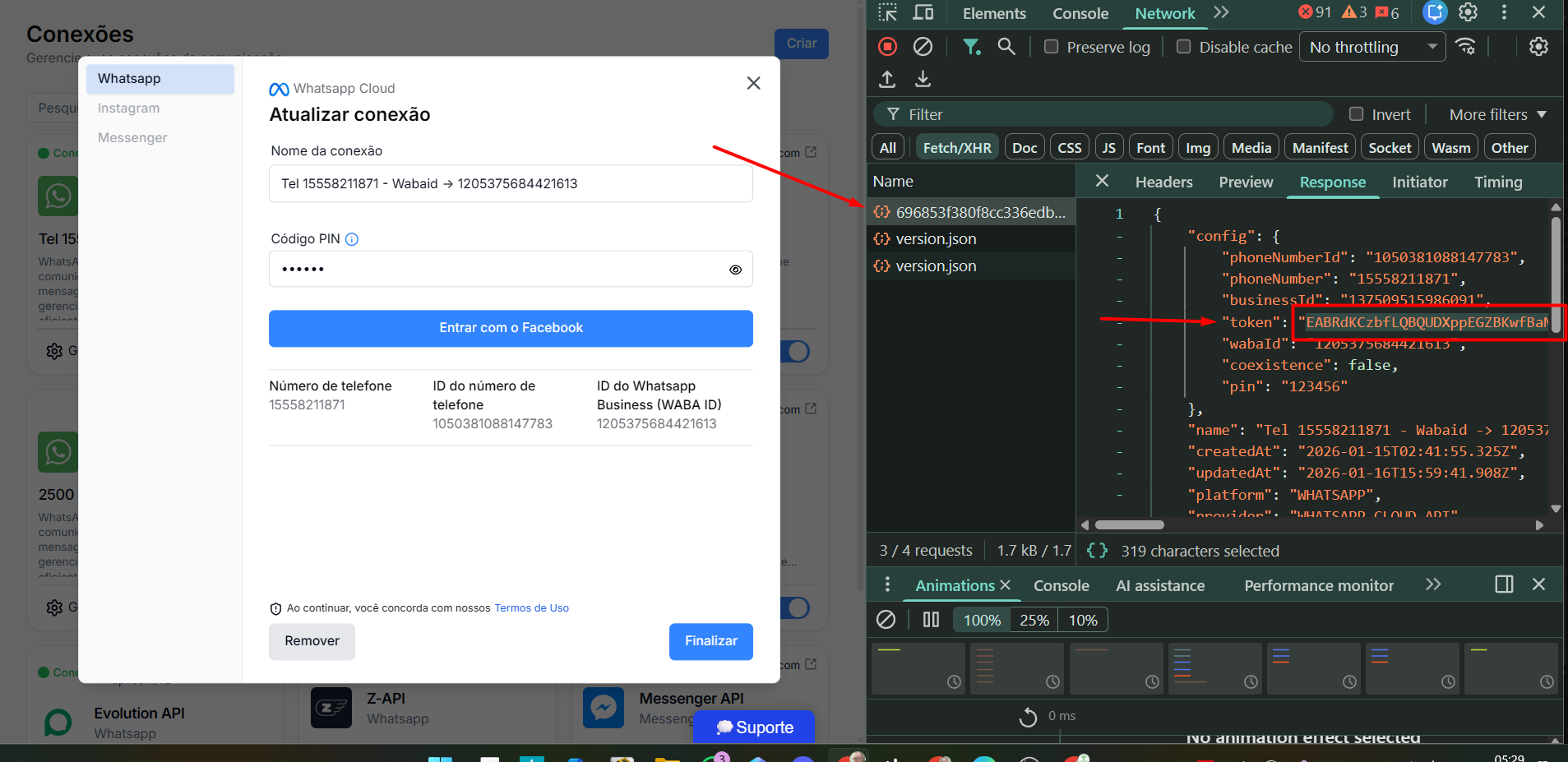Open Suporte chat widget
Viewport: 1568px width, 762px height.
tap(754, 727)
